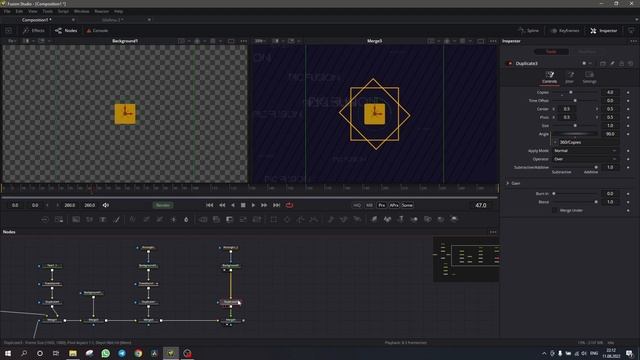The image size is (640, 360).
Task: Add a Polygon mask from the toolbar
Action: (300, 220)
